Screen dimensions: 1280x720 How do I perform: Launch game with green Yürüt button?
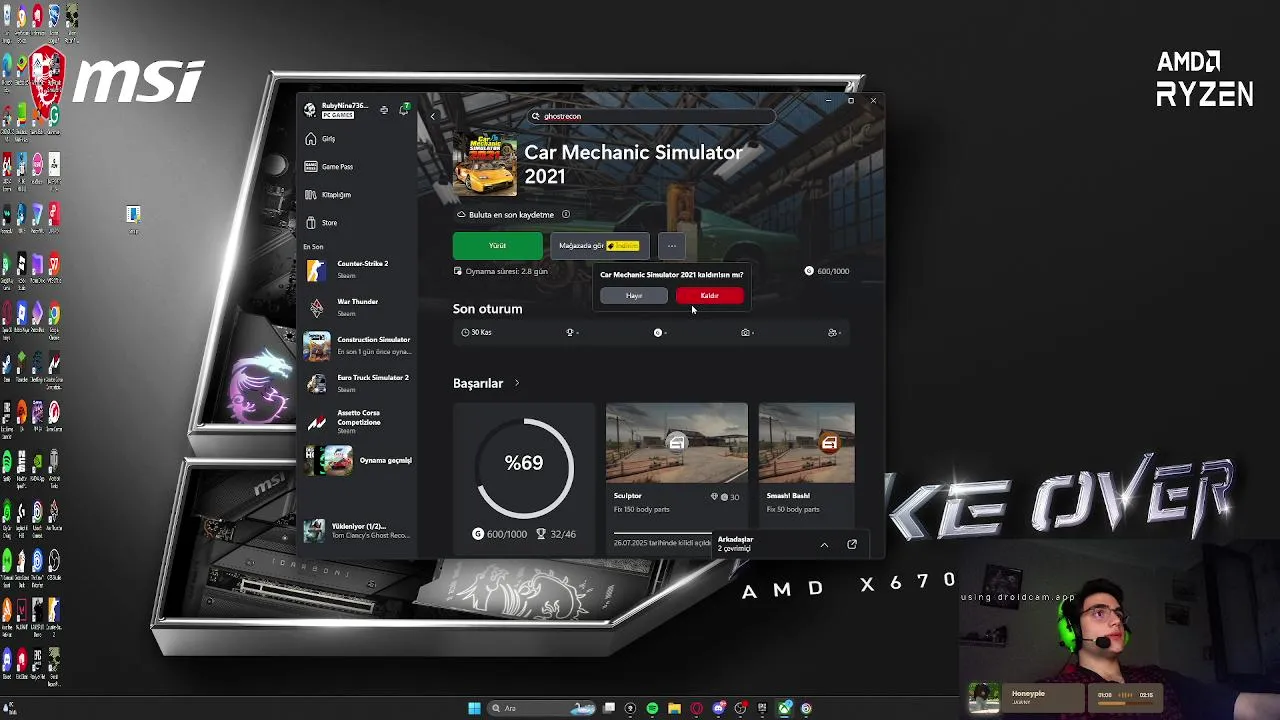point(497,245)
